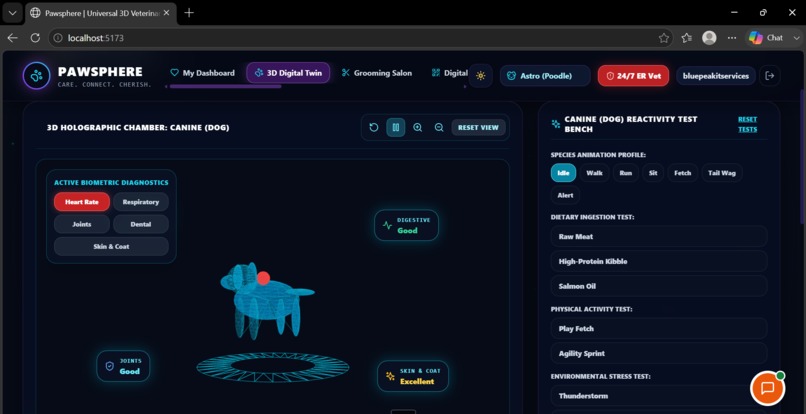Click the logout arrow icon

(770, 76)
